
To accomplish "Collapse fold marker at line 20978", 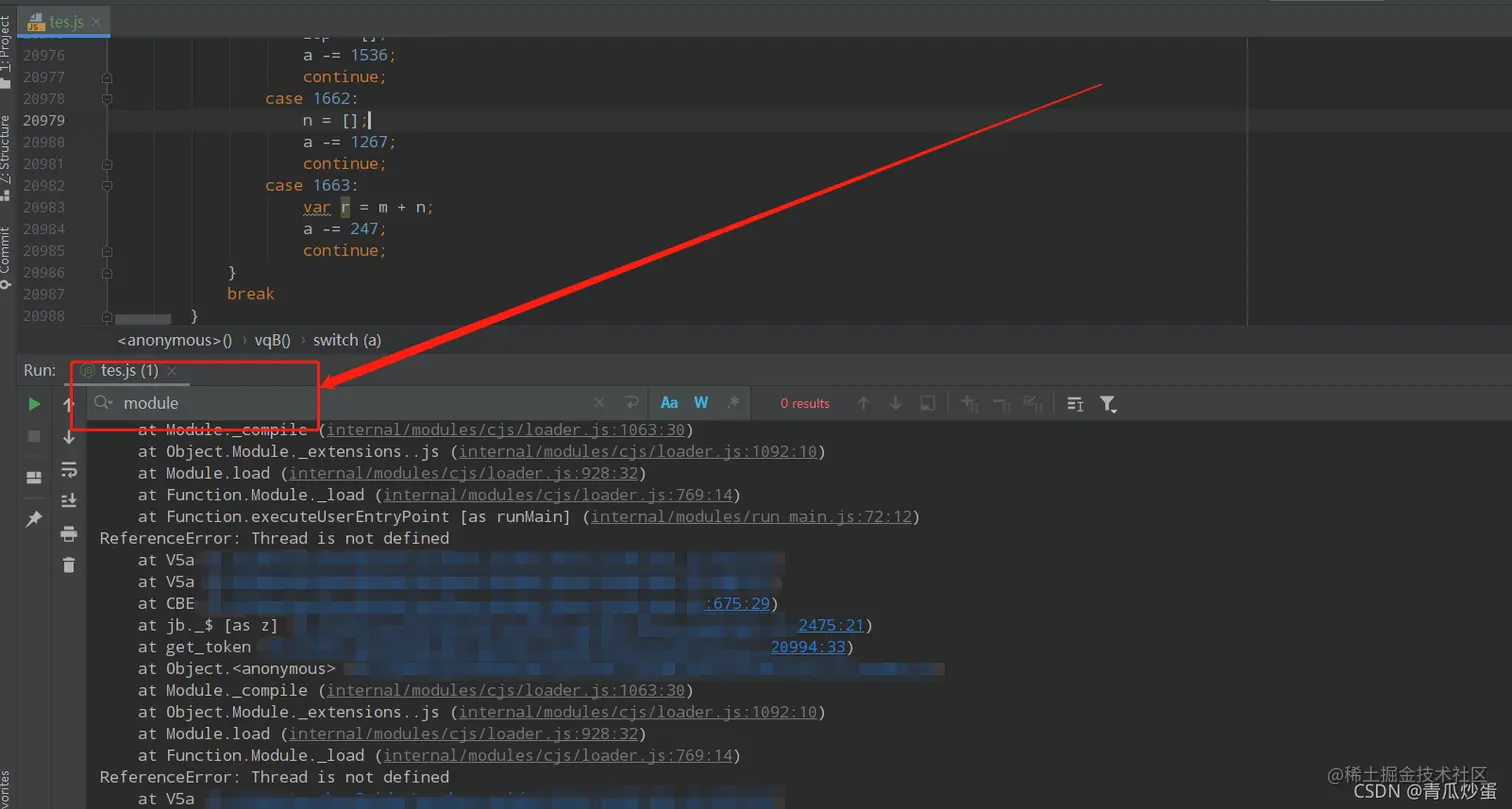I will click(107, 99).
